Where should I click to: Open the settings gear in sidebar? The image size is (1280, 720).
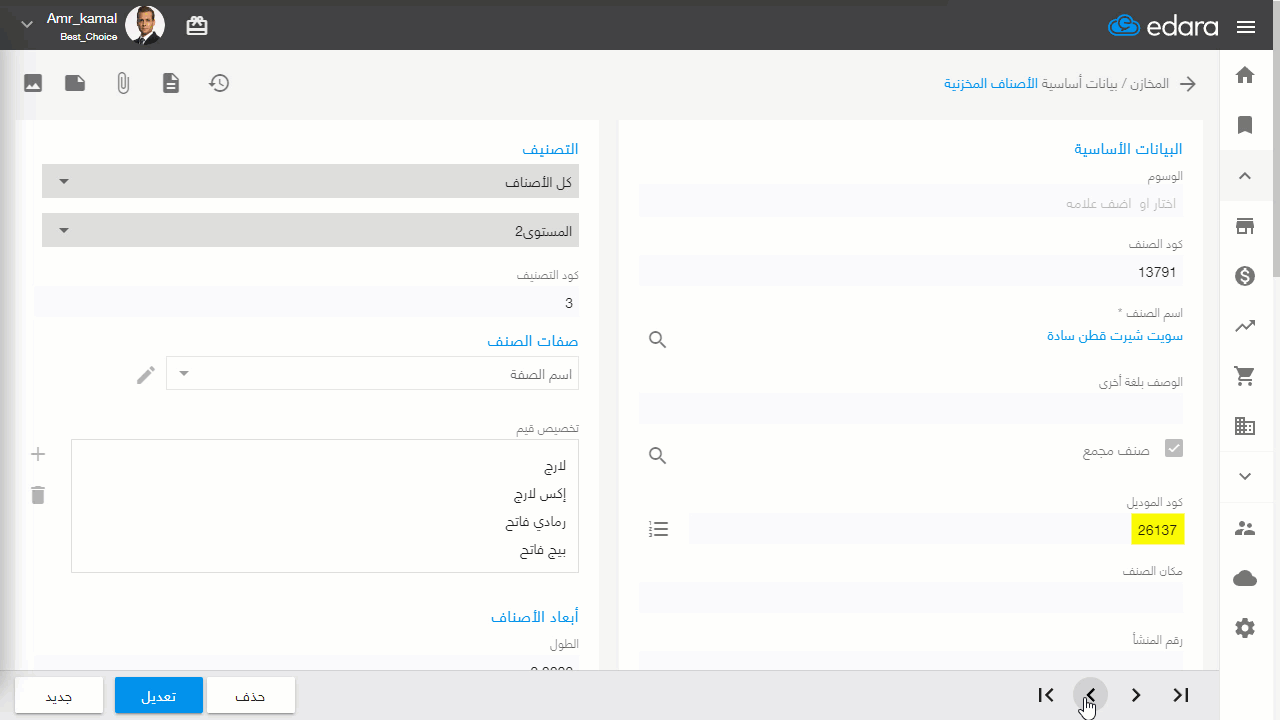coord(1245,628)
